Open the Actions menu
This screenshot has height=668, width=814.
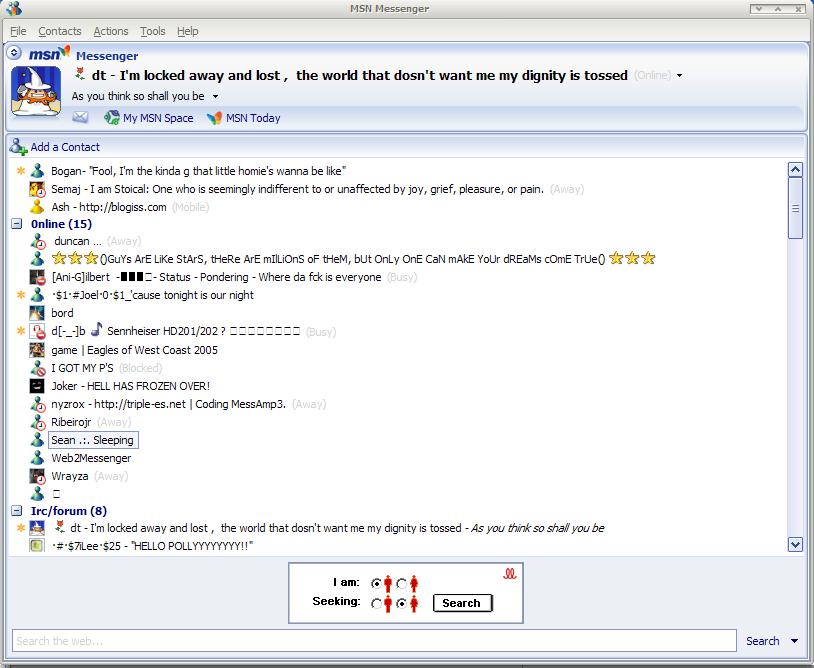(111, 31)
